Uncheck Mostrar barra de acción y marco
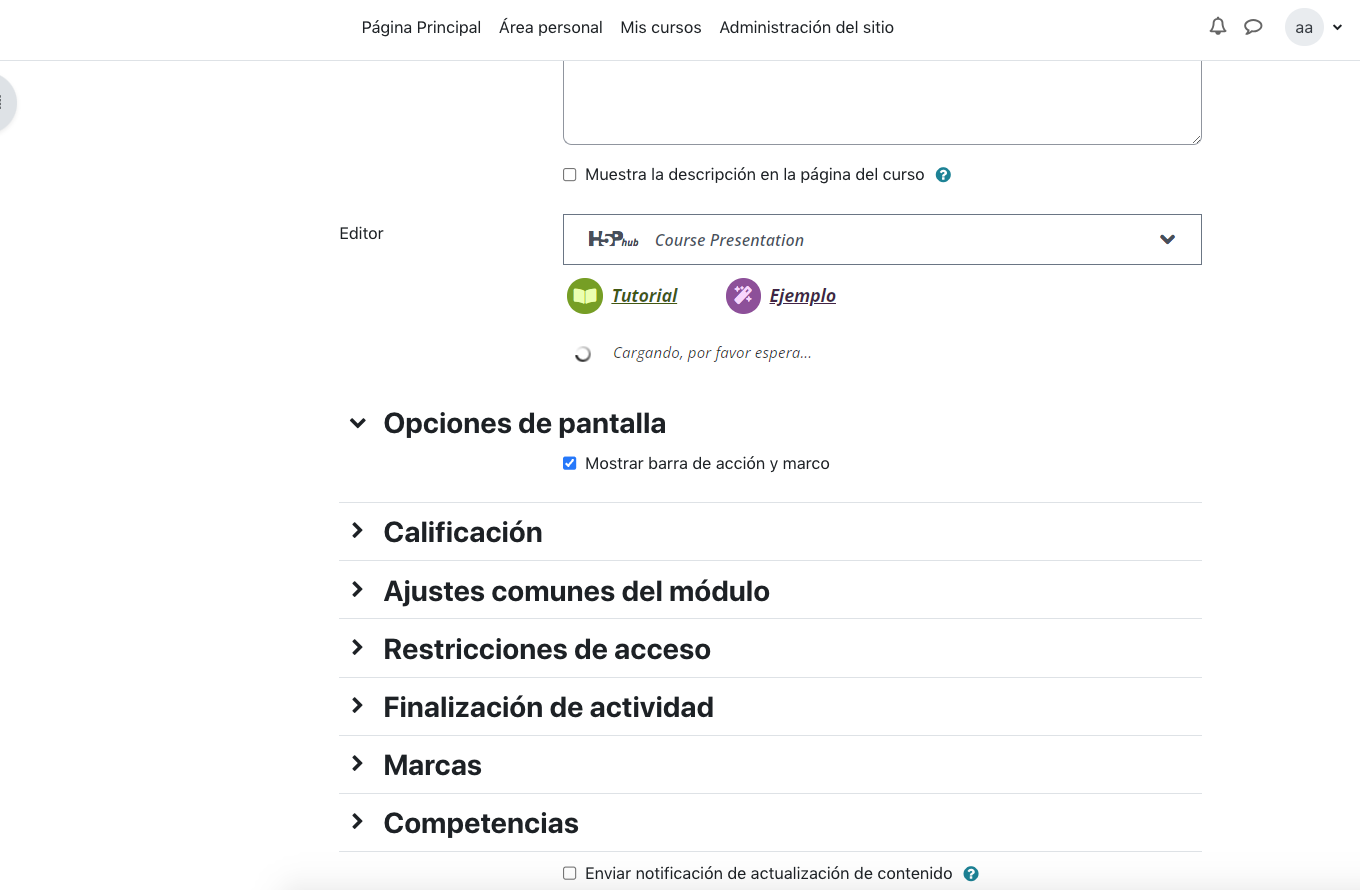 click(x=570, y=464)
